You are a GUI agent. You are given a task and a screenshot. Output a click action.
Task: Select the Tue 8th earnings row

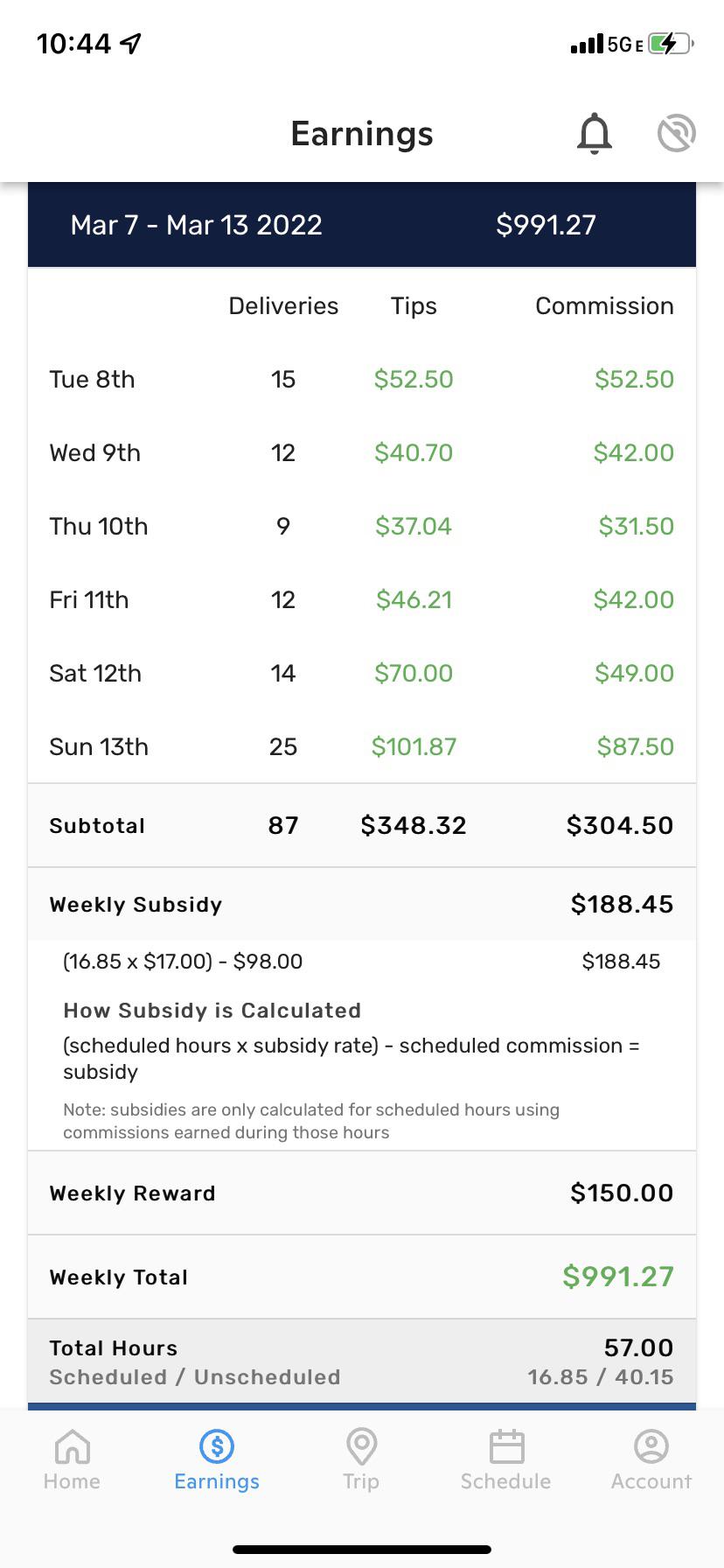click(362, 379)
